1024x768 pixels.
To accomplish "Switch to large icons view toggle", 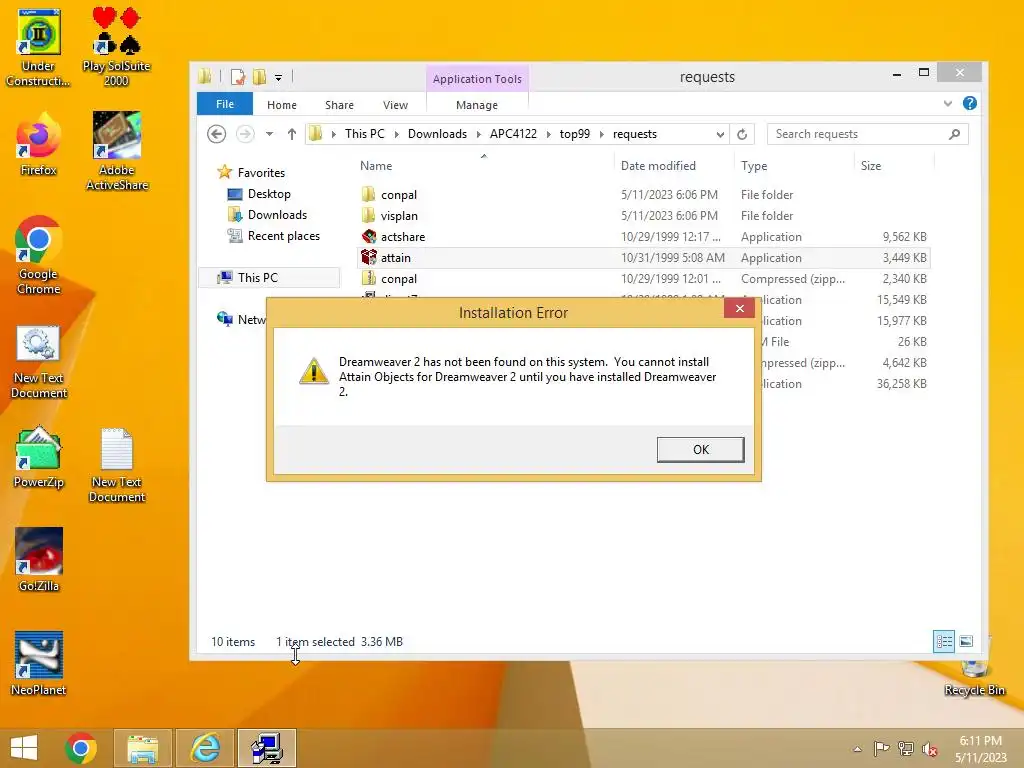I will click(967, 641).
